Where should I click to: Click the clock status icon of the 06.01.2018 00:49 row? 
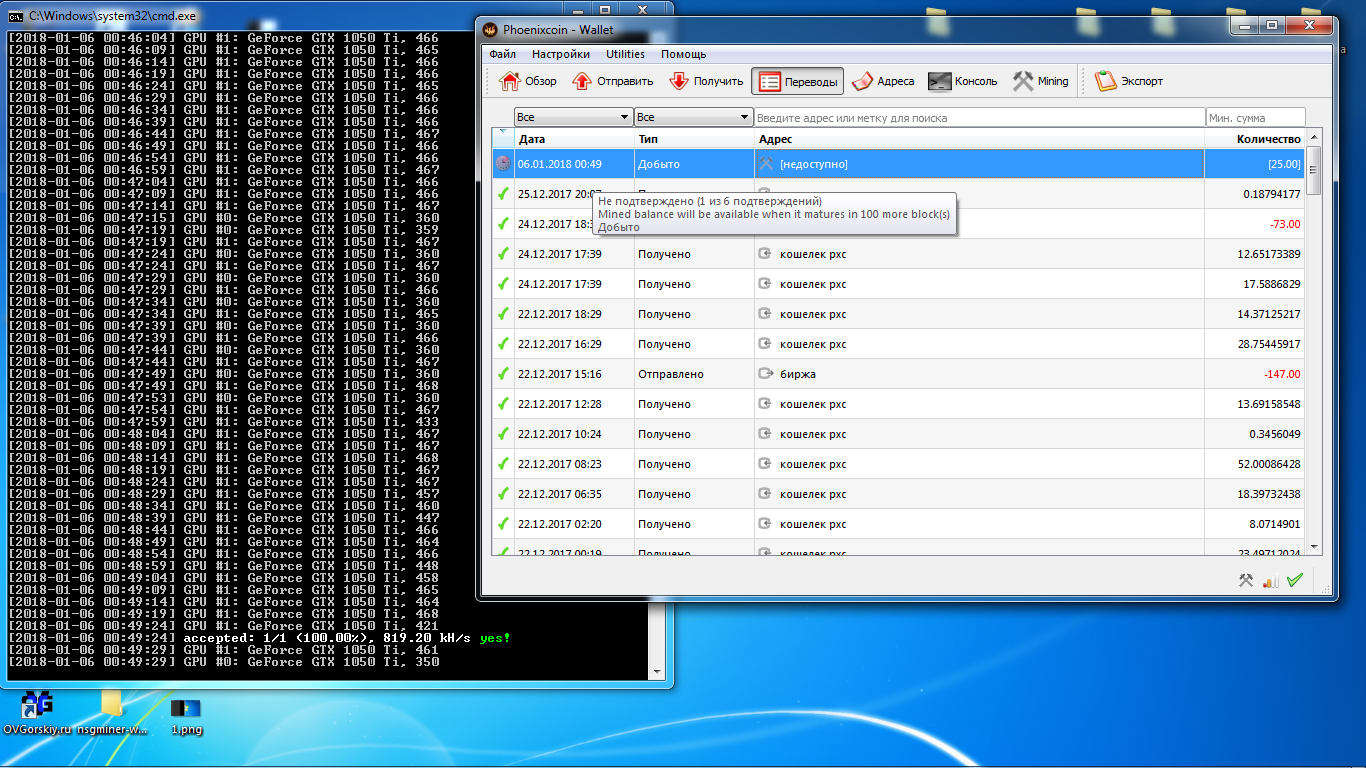tap(503, 164)
